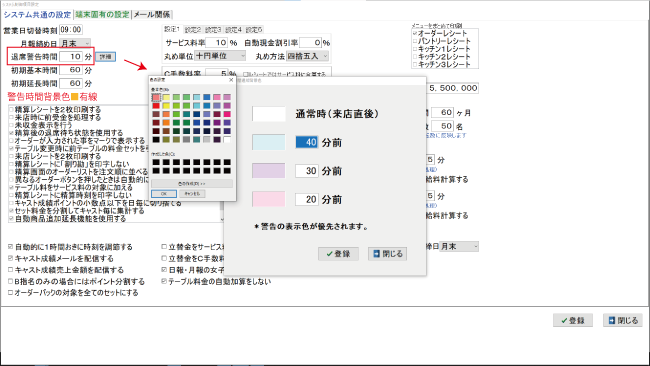Viewport: 650px width, 366px height.
Task: Click the 初期基本時間 60 field
Action: (71, 70)
